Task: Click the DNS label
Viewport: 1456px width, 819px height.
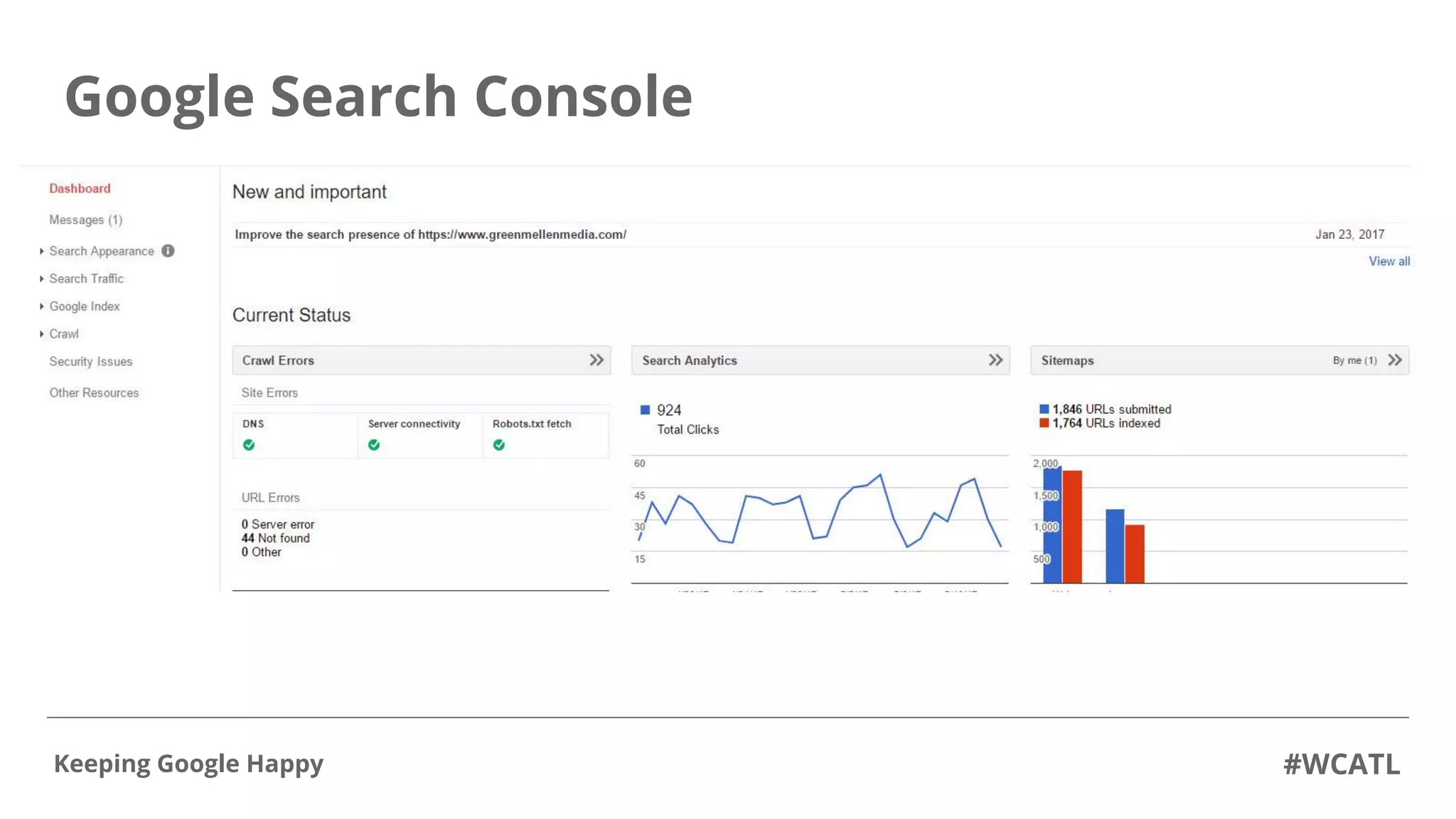Action: coord(253,424)
